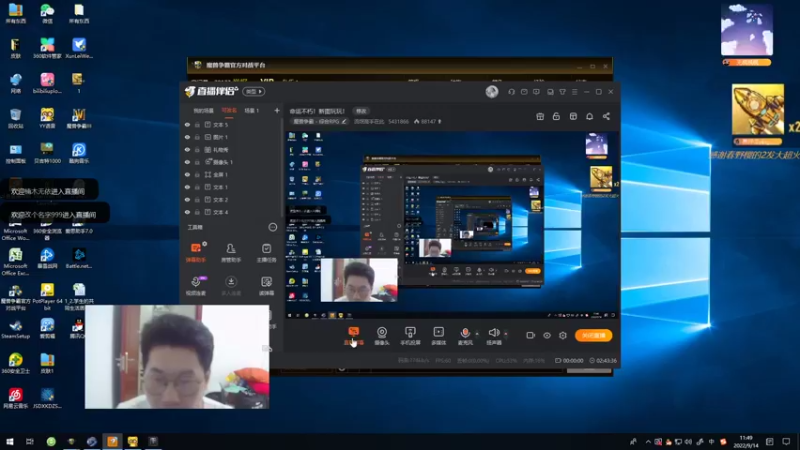Select the webcam overlay in the preview canvas
Viewport: 800px width, 450px height.
tap(359, 280)
